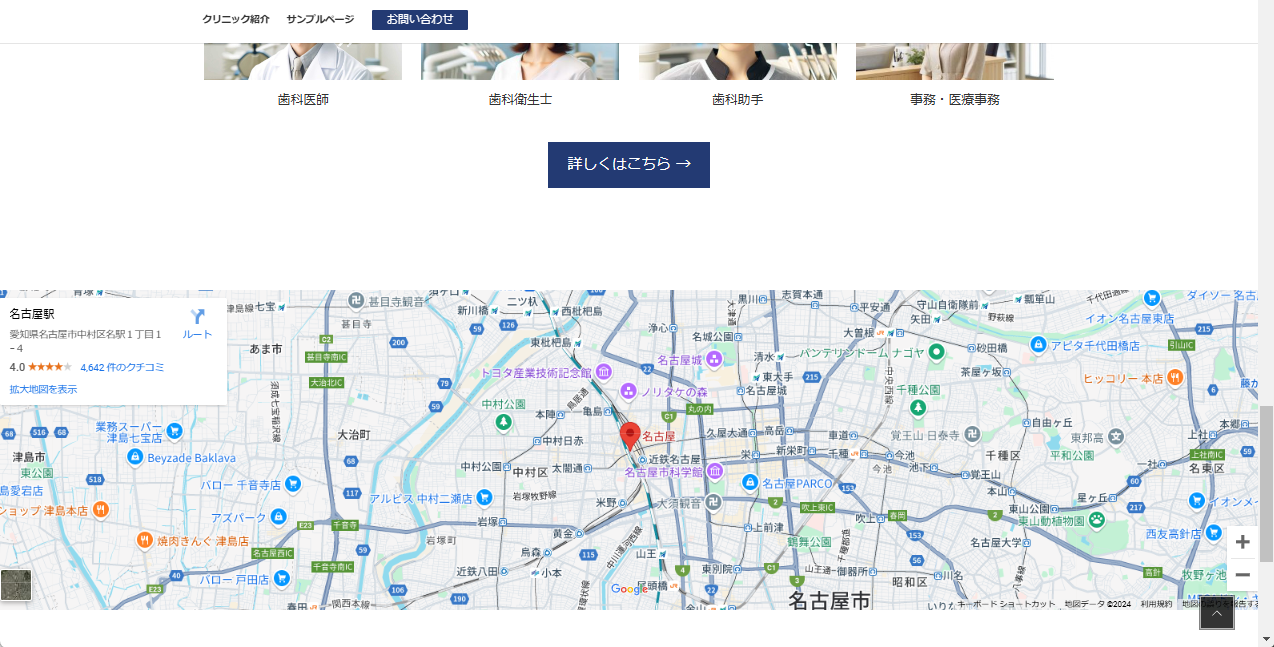Screen dimensions: 1274x647
Task: Select the 東山動植物園 zoo marker
Action: (1096, 519)
